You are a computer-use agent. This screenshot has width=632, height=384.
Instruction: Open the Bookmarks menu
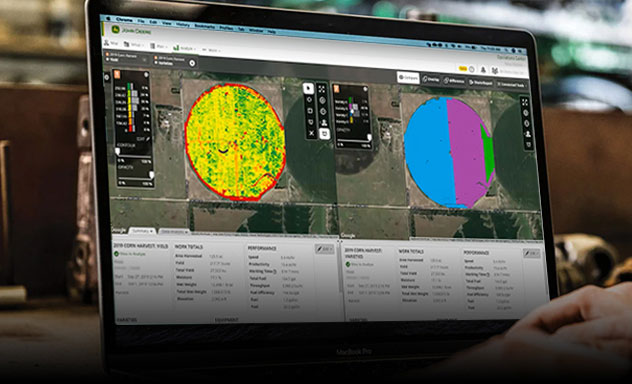(x=205, y=26)
